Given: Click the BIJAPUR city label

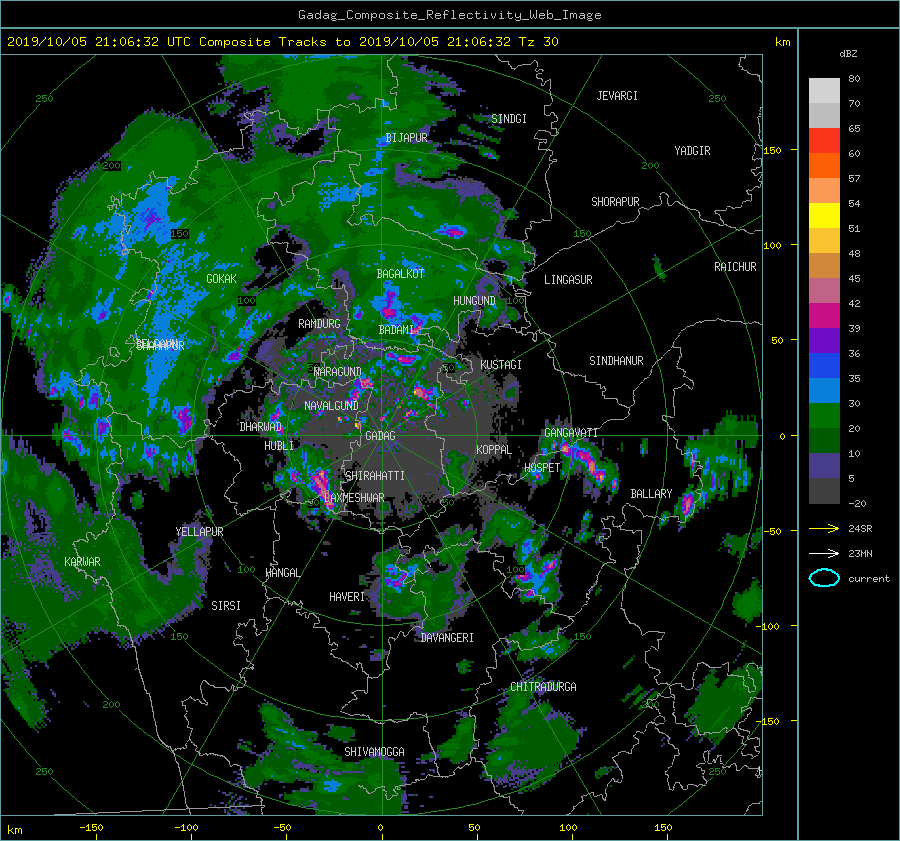Looking at the screenshot, I should click(406, 138).
